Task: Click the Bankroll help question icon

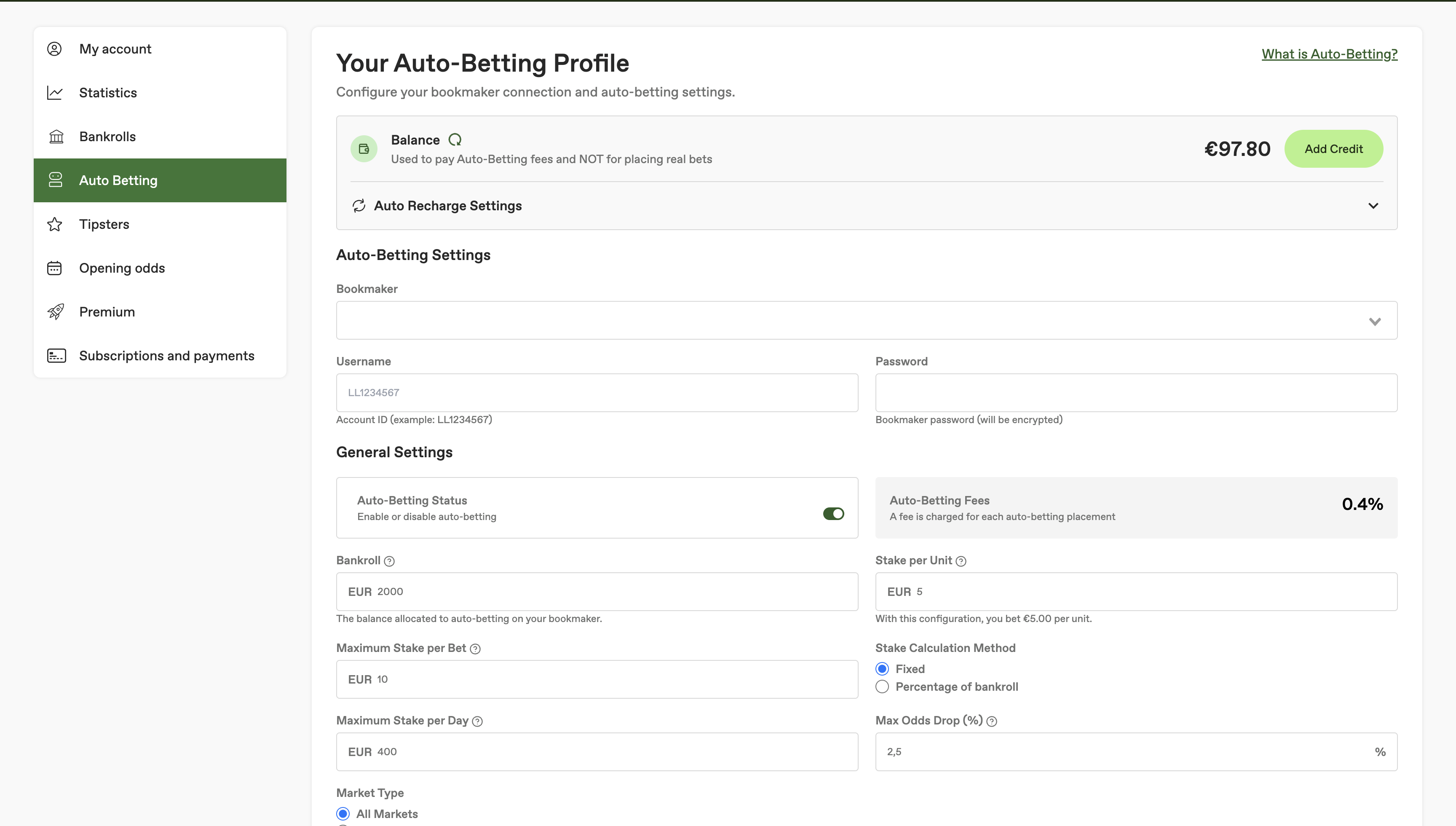Action: click(389, 561)
